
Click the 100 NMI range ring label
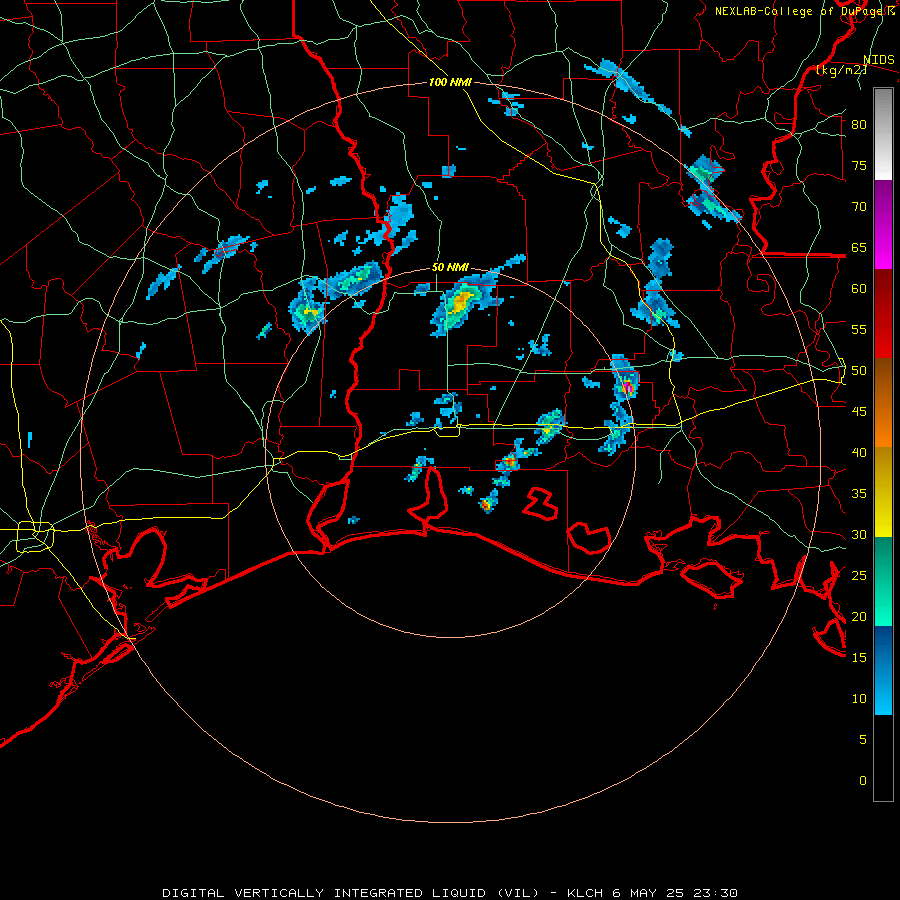pos(450,82)
